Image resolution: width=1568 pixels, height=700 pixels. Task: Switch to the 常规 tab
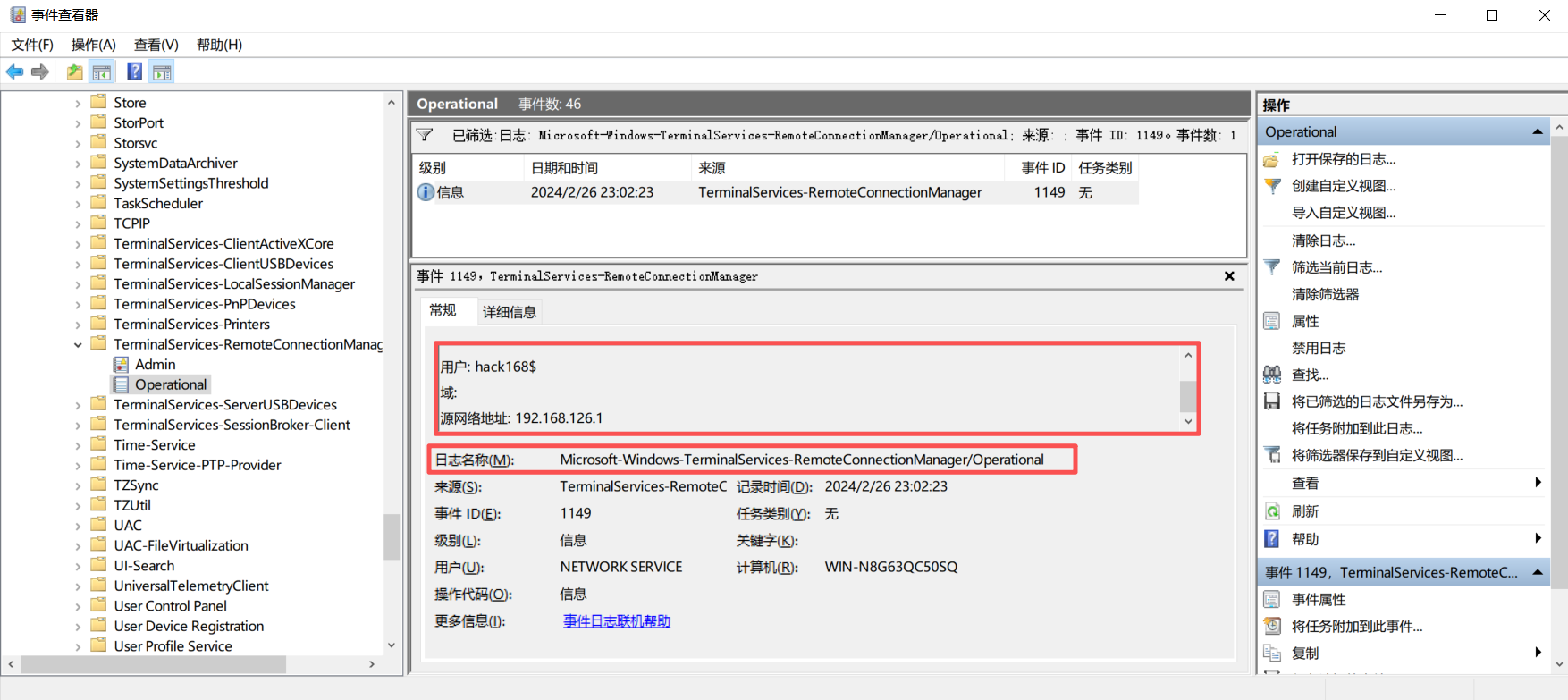tap(443, 310)
